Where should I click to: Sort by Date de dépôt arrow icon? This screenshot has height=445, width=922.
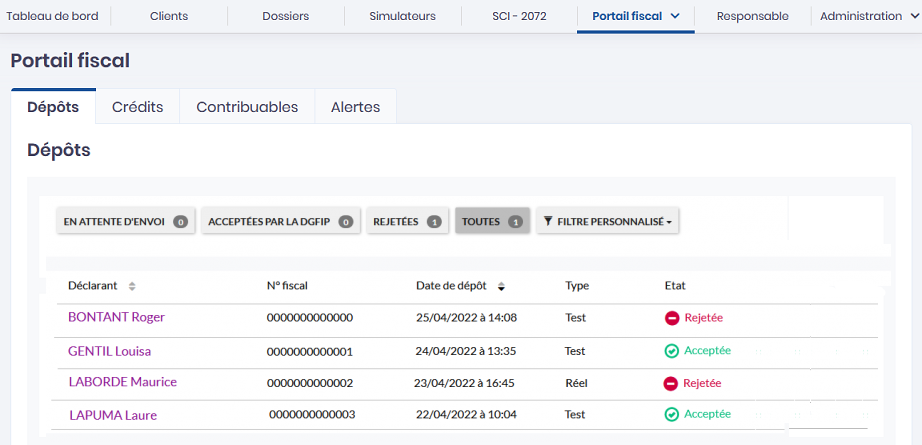point(501,287)
